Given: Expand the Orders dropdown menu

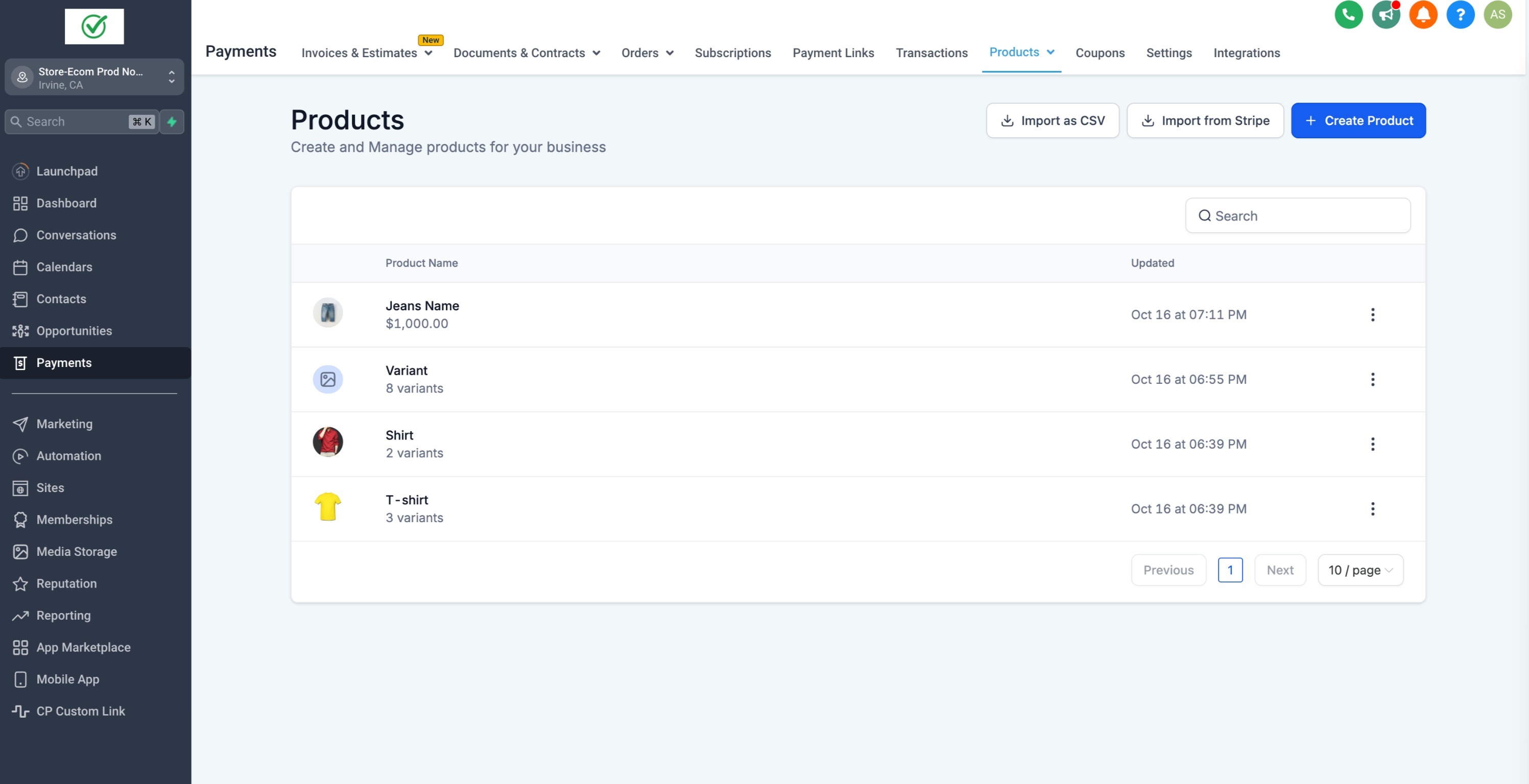Looking at the screenshot, I should point(647,53).
